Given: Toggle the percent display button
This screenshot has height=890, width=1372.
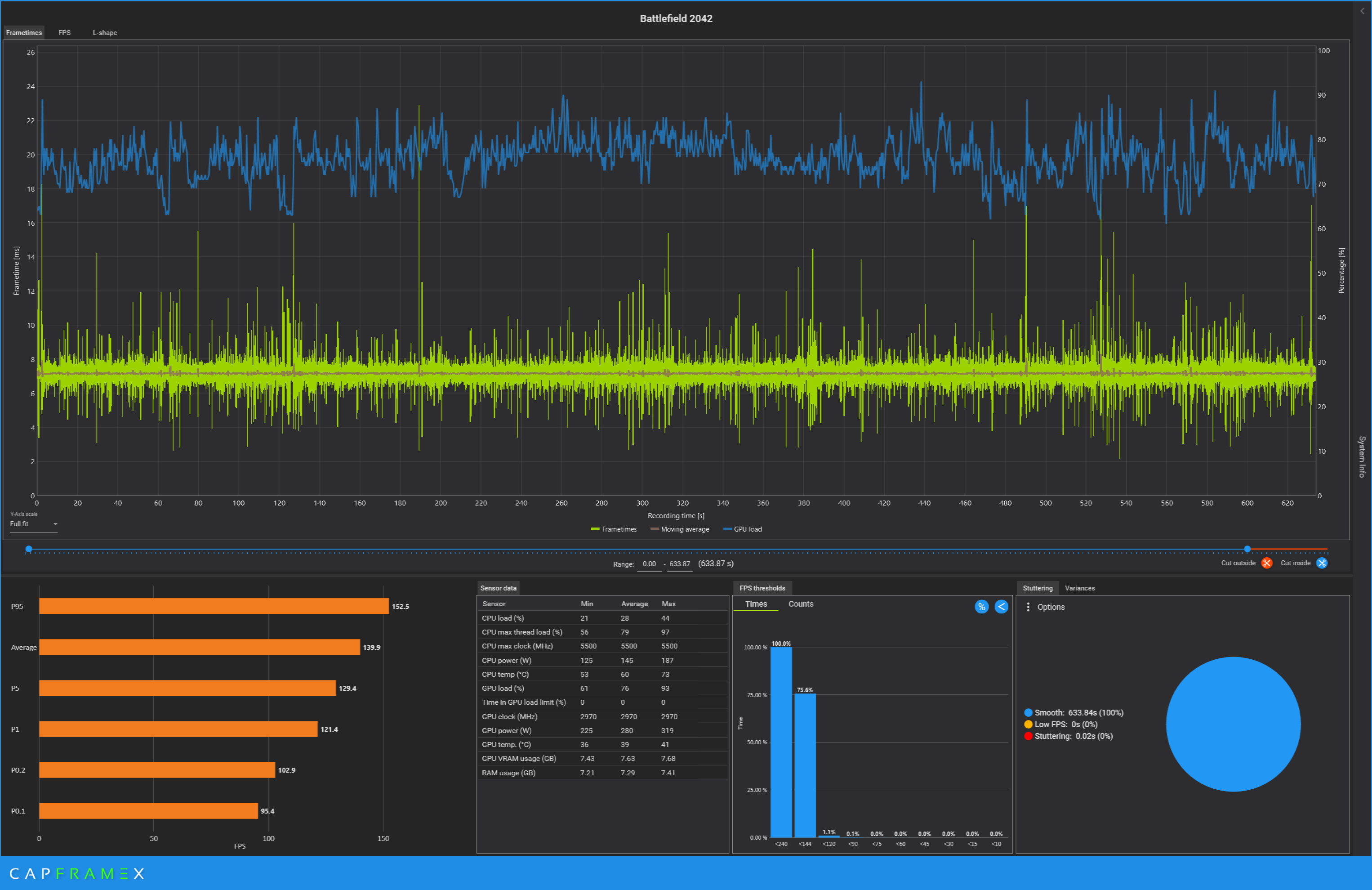Looking at the screenshot, I should click(981, 607).
